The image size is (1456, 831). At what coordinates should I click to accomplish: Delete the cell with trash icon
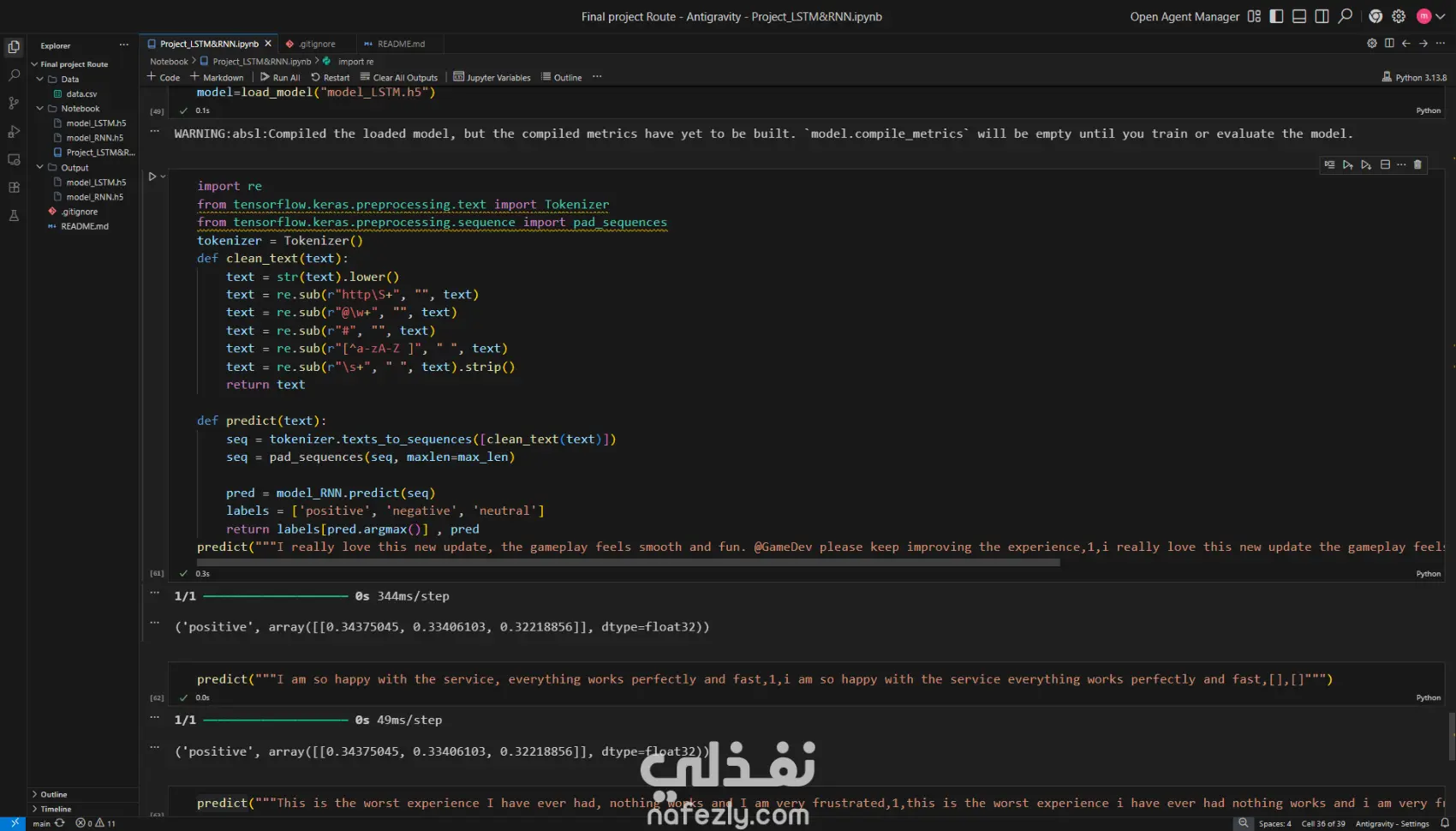click(1417, 164)
